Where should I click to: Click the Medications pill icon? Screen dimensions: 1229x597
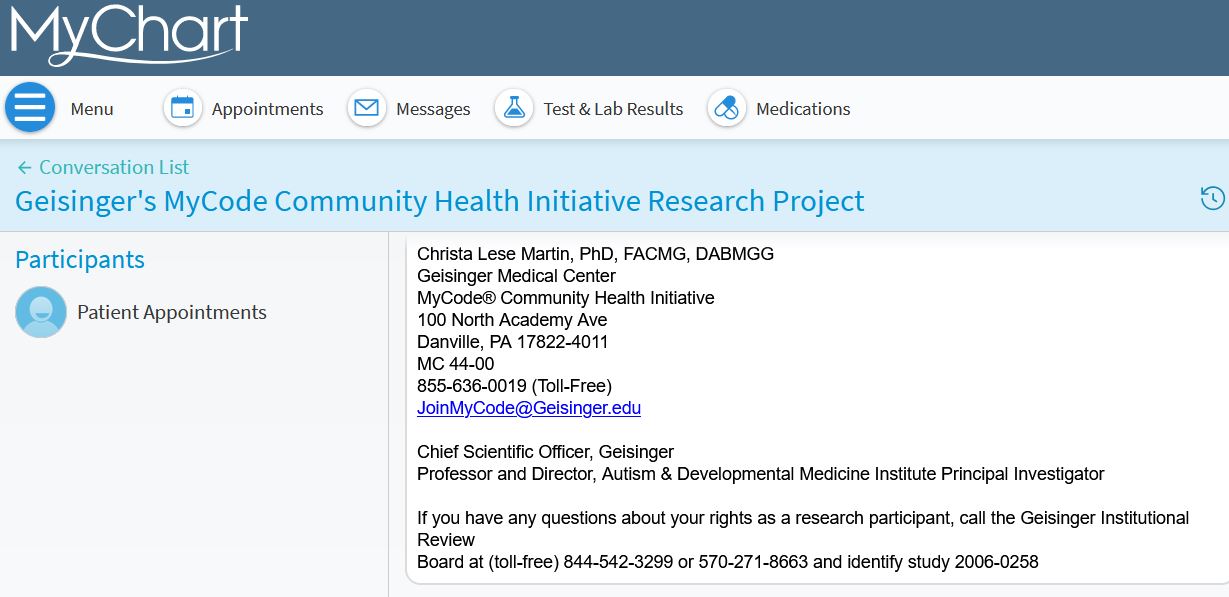coord(727,108)
